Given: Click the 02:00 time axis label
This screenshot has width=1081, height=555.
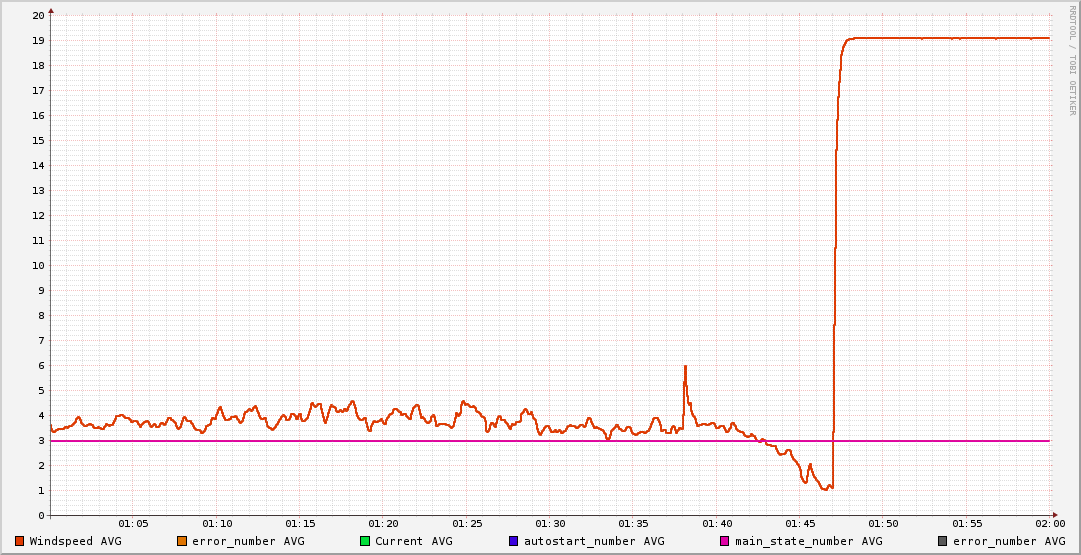Looking at the screenshot, I should [x=1050, y=524].
